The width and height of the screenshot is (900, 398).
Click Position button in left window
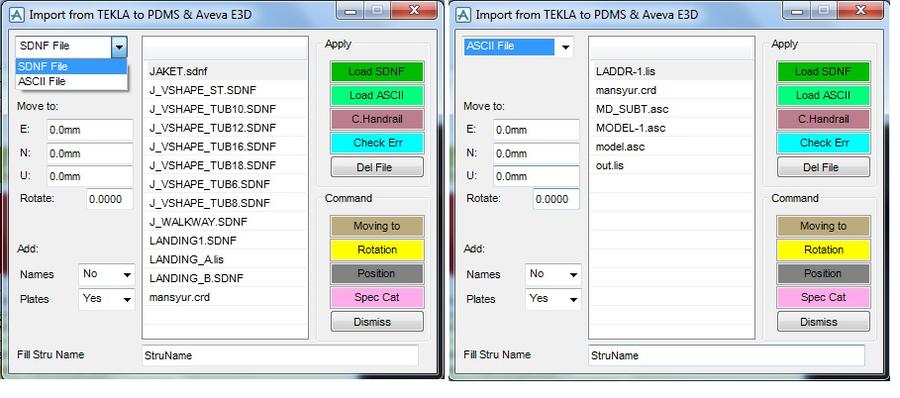377,273
